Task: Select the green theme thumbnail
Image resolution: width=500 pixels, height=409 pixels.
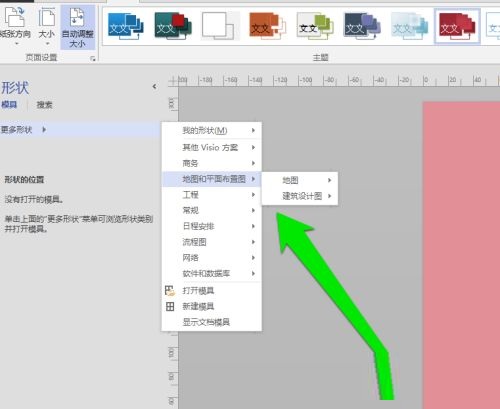Action: click(x=314, y=26)
